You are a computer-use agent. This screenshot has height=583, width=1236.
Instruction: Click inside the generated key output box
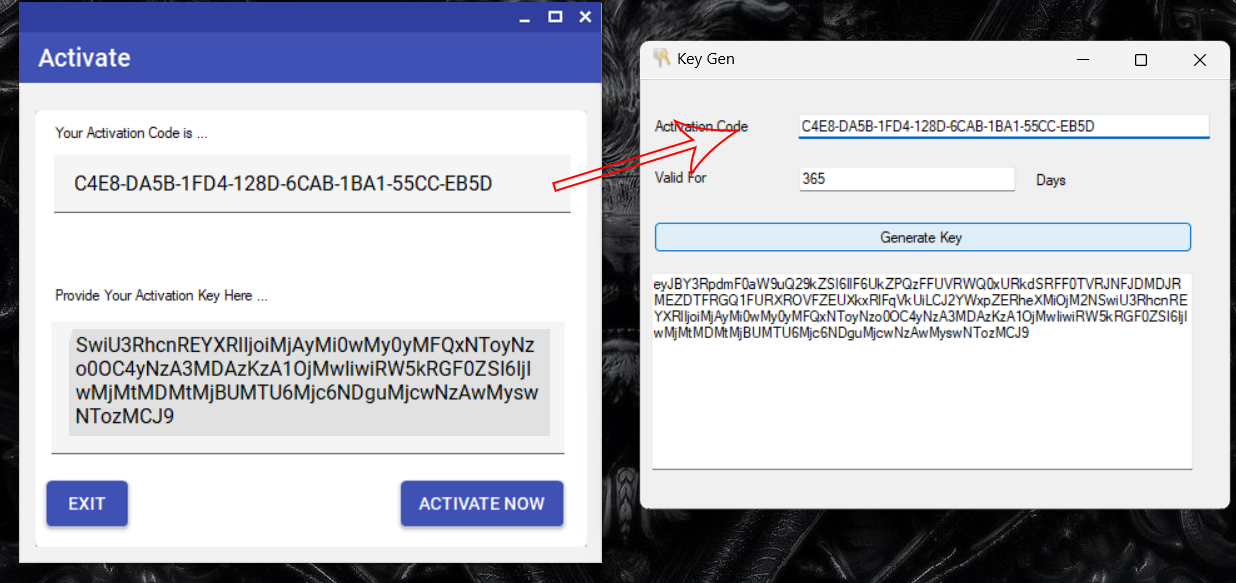tap(922, 370)
